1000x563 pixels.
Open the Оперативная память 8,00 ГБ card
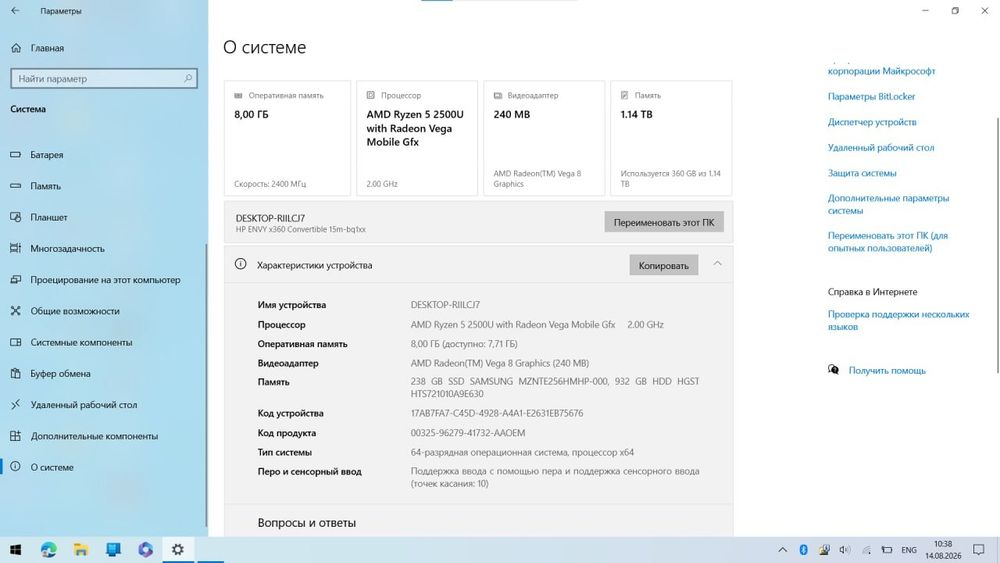[x=288, y=138]
